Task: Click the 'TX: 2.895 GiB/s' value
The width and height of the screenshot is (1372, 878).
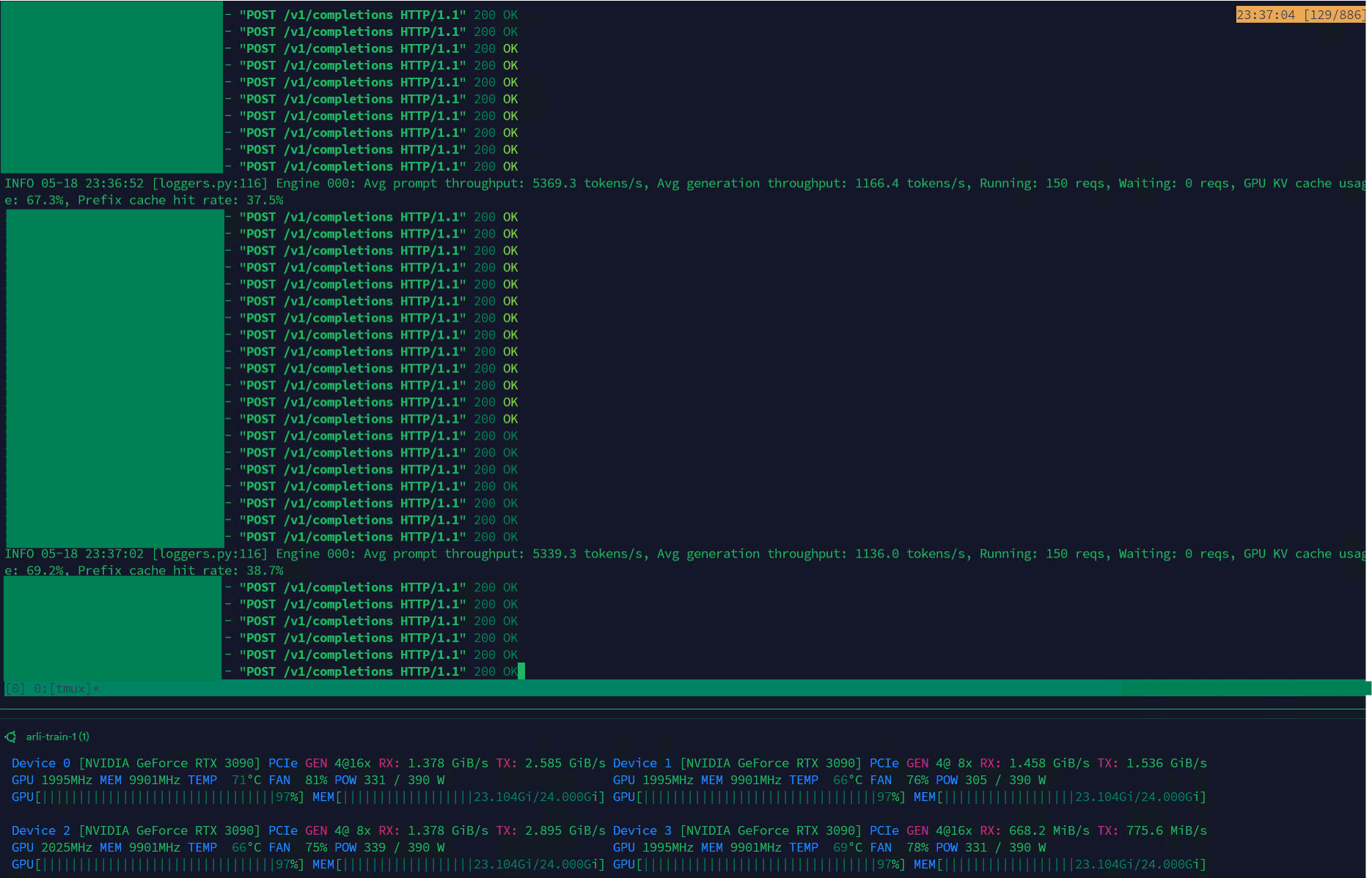Action: click(551, 831)
